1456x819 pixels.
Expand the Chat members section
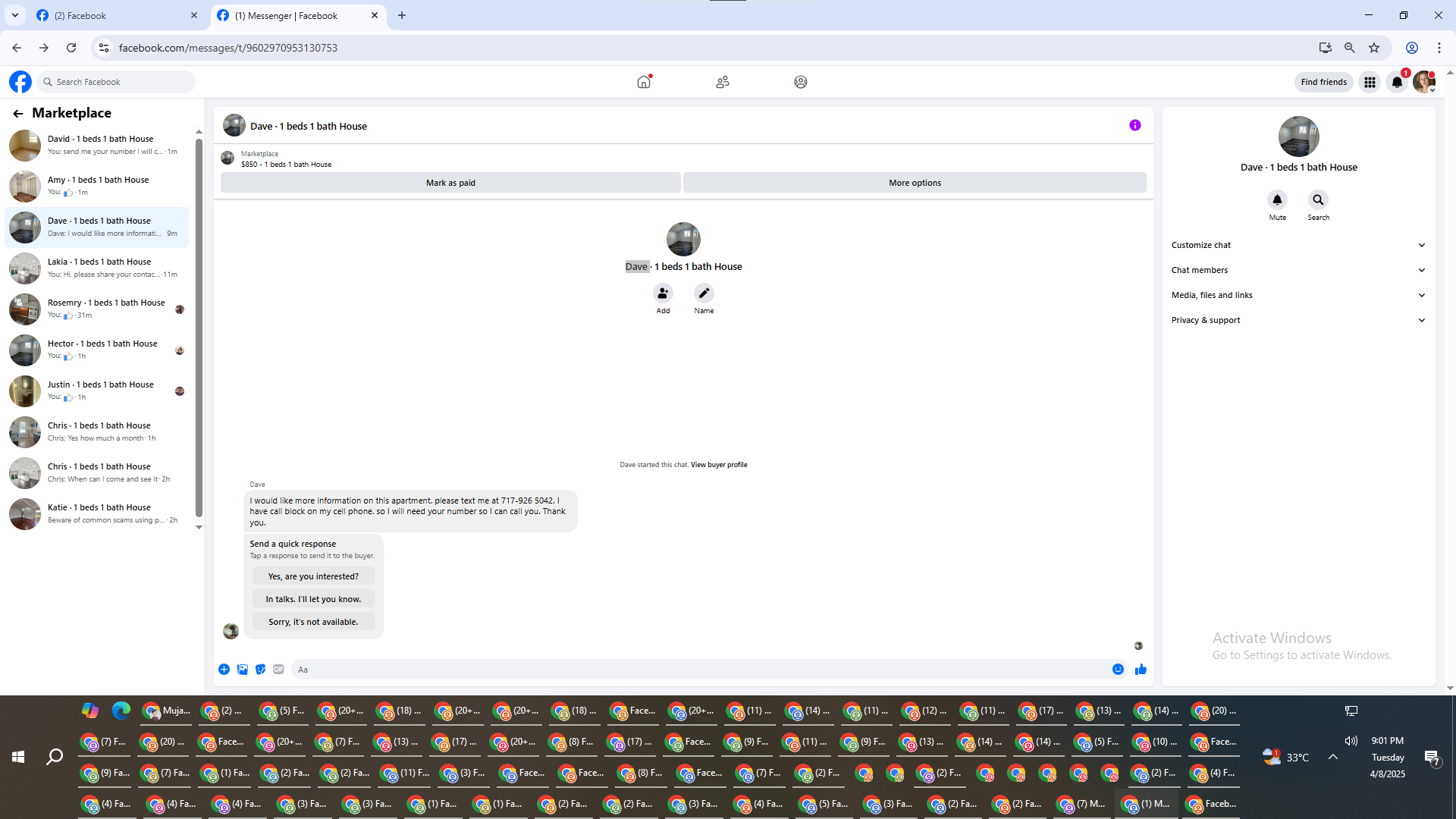1298,270
